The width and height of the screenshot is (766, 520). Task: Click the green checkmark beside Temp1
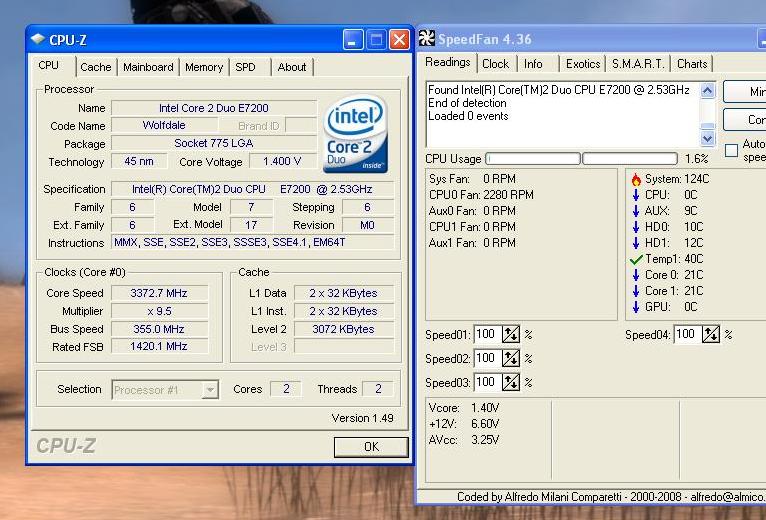(636, 259)
